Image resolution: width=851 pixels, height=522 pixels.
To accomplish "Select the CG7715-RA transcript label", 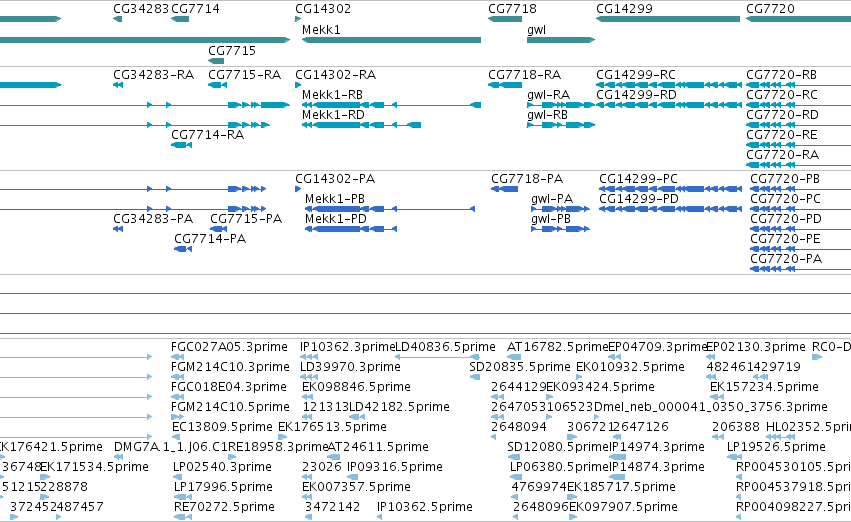I will coord(245,75).
